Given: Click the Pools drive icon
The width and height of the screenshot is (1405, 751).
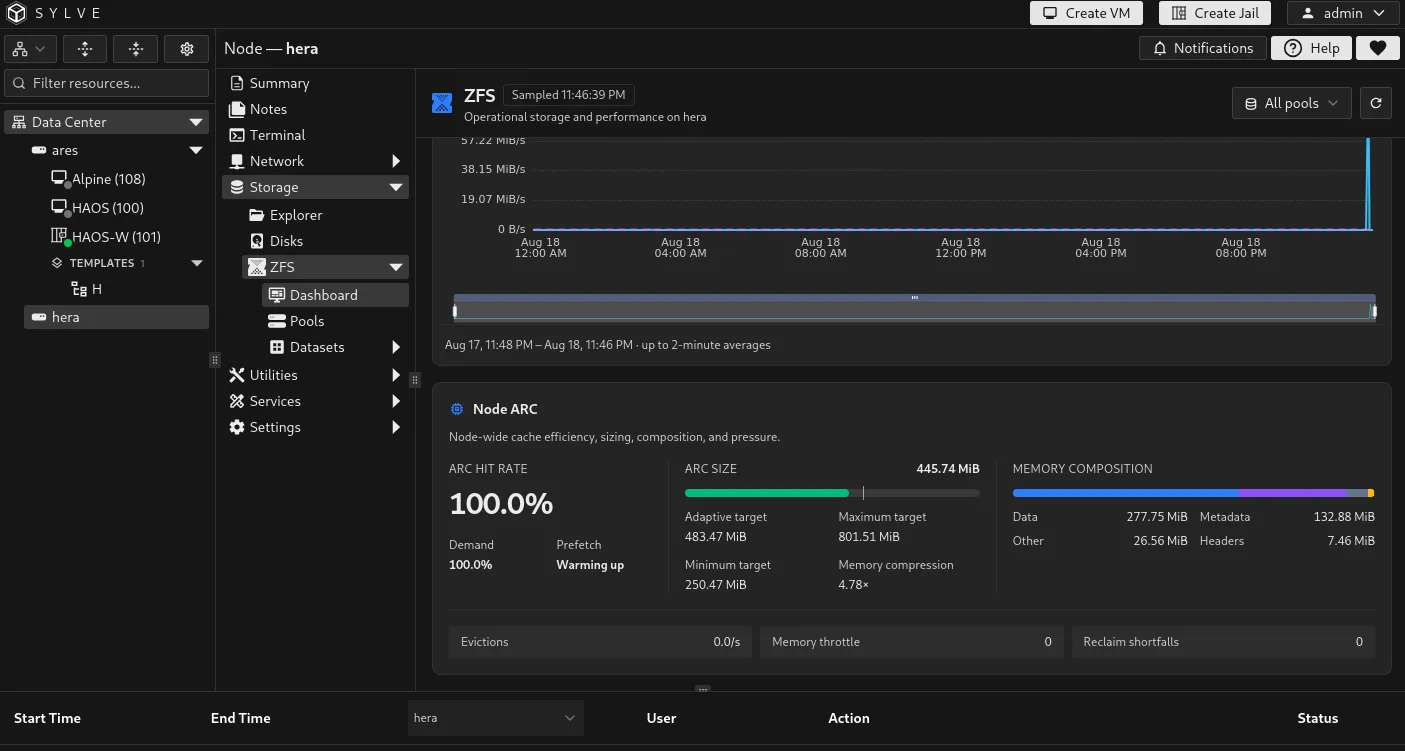Looking at the screenshot, I should [277, 321].
